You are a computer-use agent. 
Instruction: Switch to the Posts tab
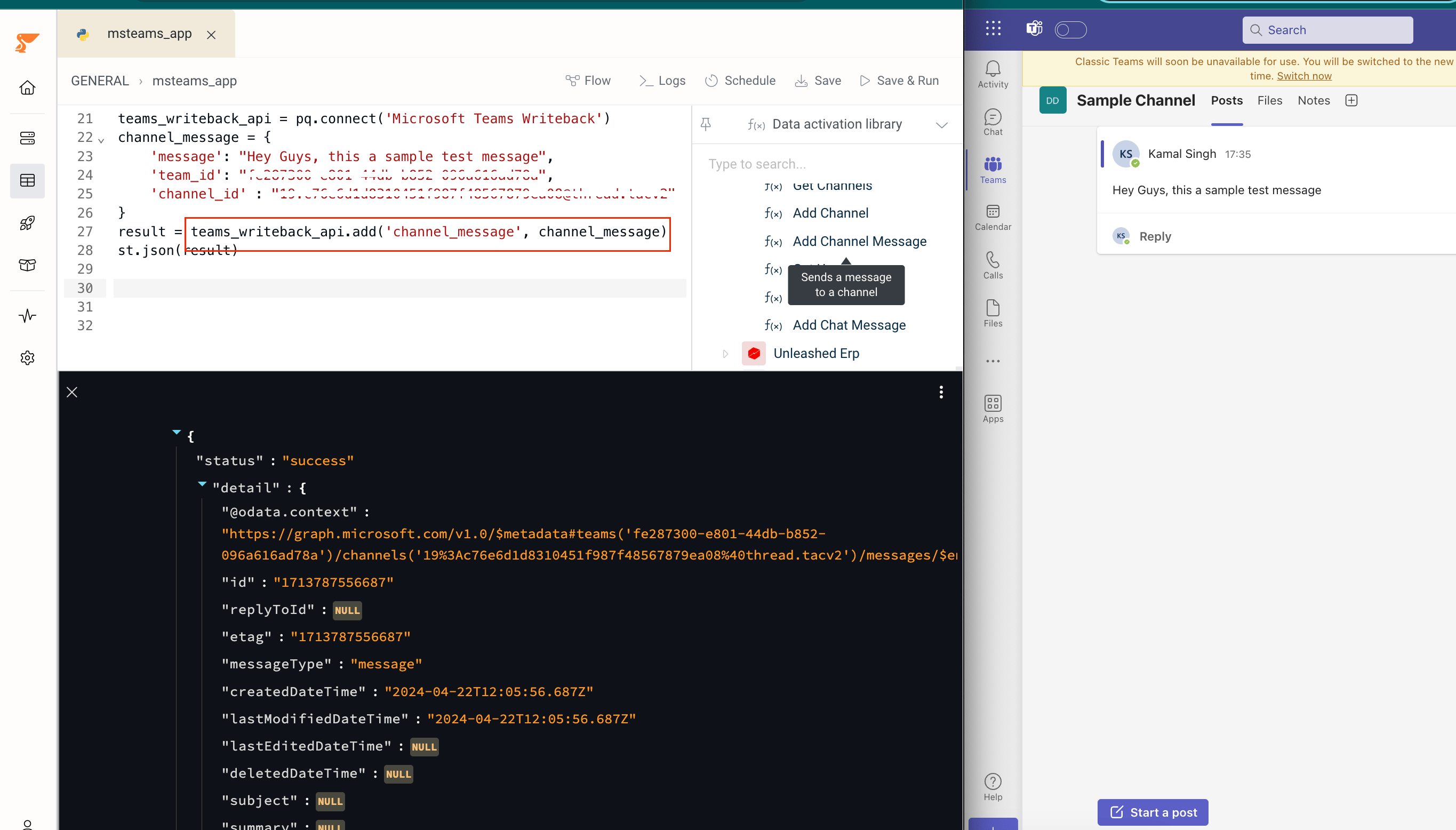(1226, 101)
